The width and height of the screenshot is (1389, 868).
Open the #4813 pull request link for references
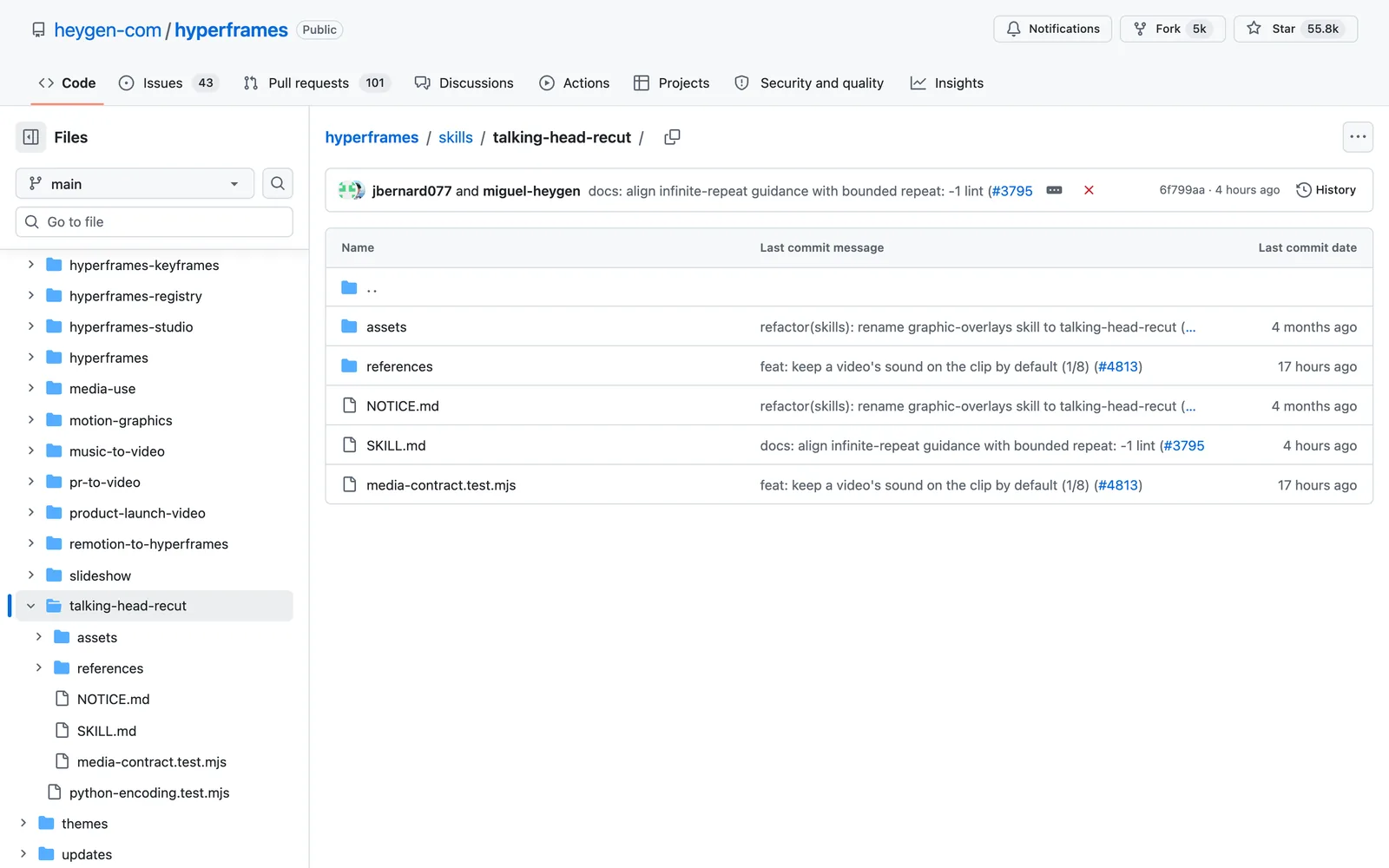coord(1118,366)
